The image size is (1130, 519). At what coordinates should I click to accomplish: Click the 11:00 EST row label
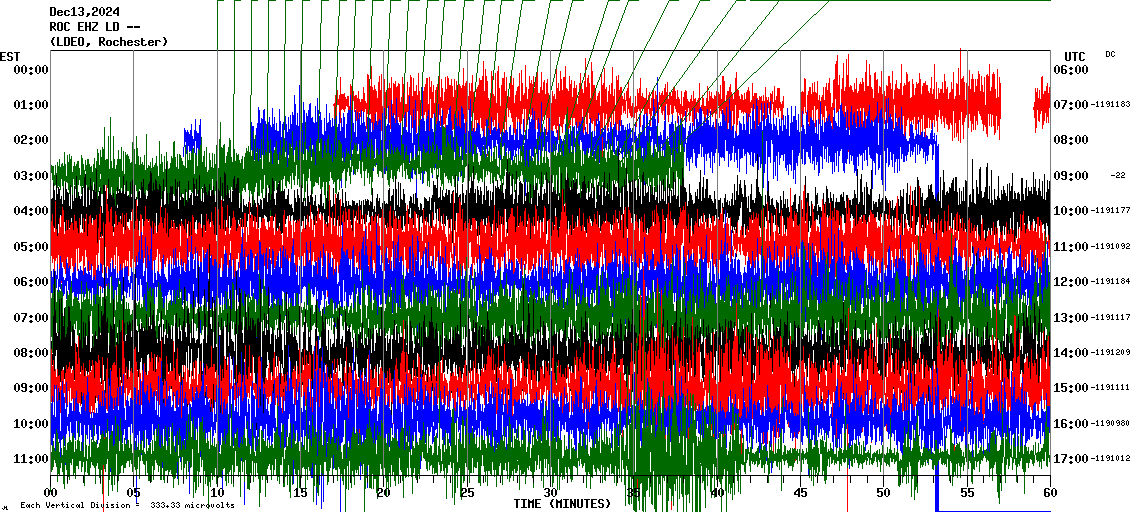31,459
